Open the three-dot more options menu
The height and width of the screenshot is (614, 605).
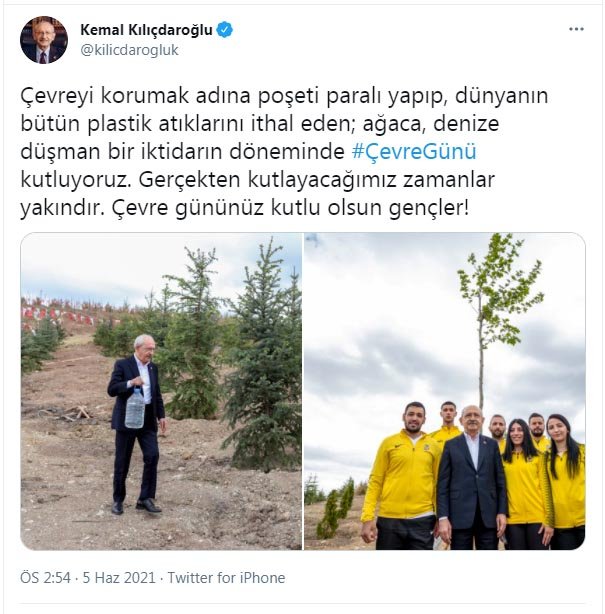576,29
